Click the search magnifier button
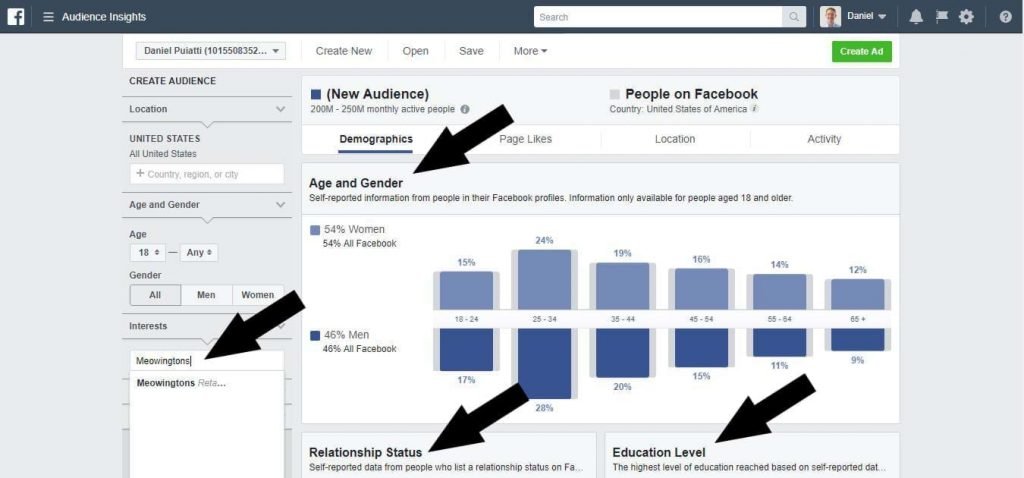 [x=794, y=17]
